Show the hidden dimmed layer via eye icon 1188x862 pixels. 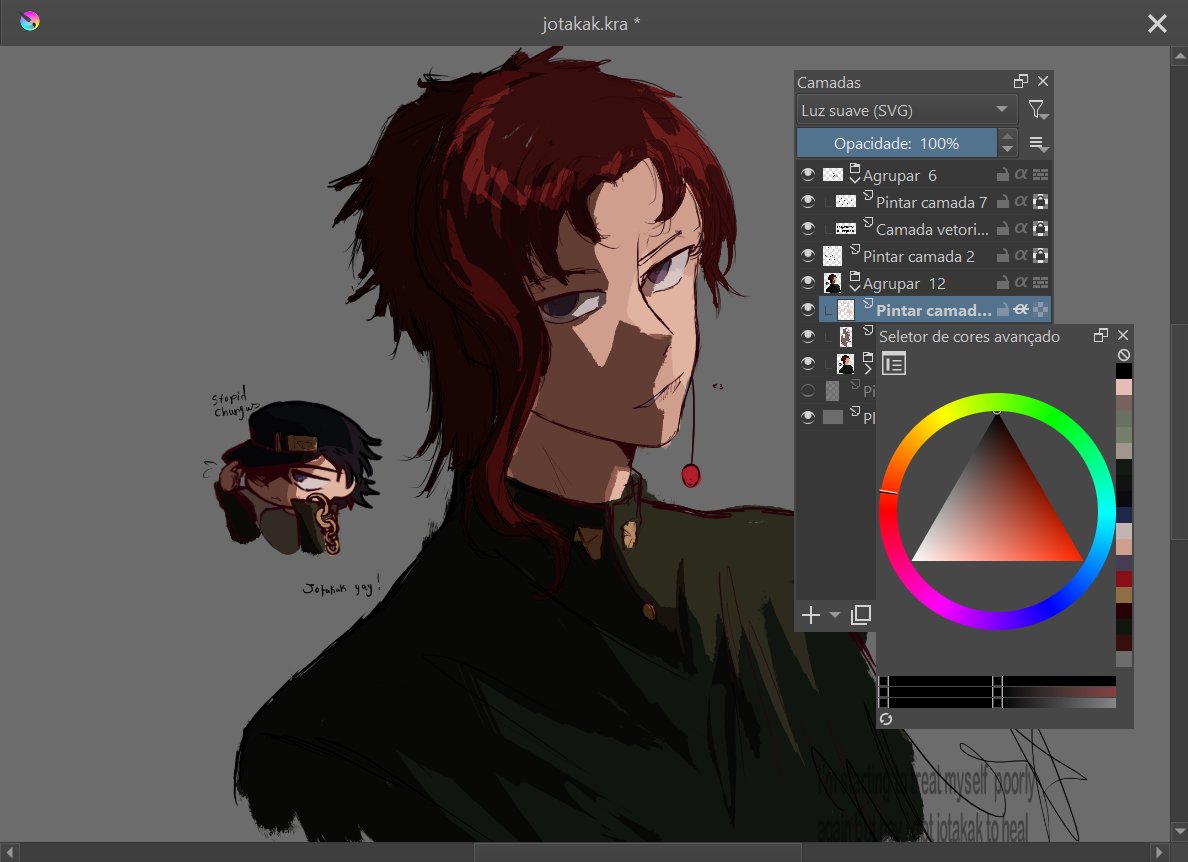808,391
